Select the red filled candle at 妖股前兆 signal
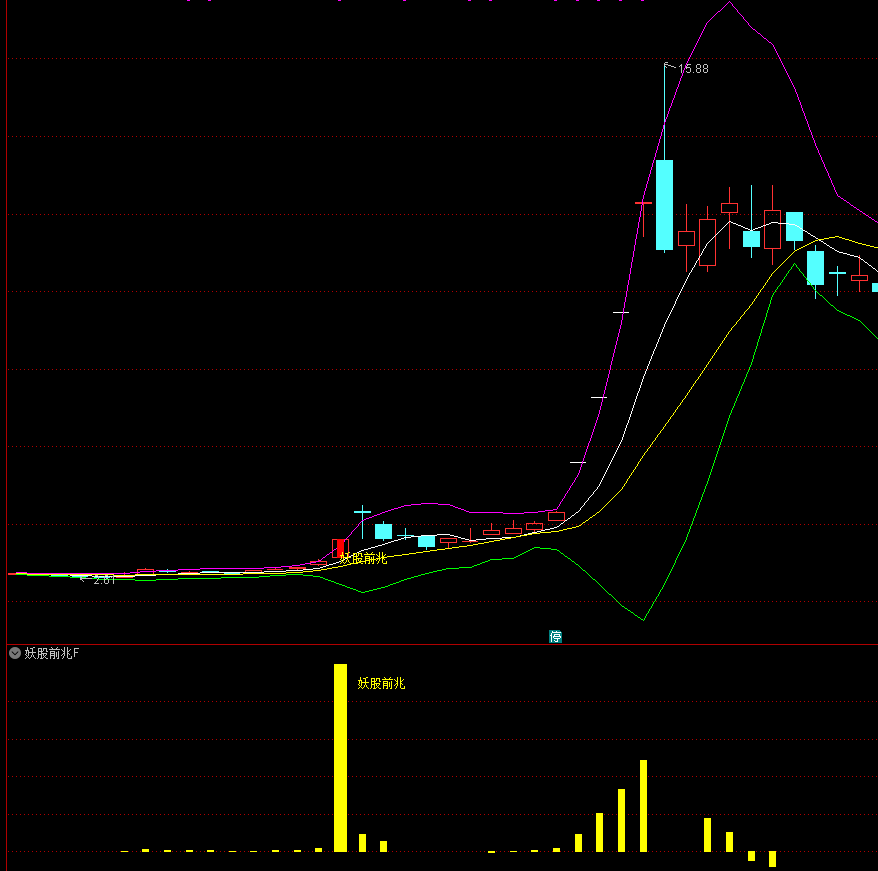The image size is (878, 871). point(340,548)
